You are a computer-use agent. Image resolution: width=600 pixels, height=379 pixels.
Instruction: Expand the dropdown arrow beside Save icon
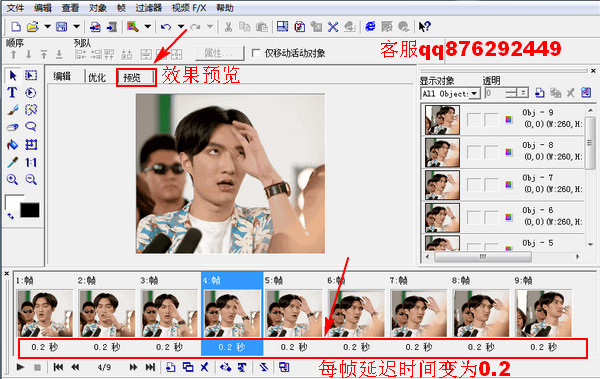(x=77, y=26)
